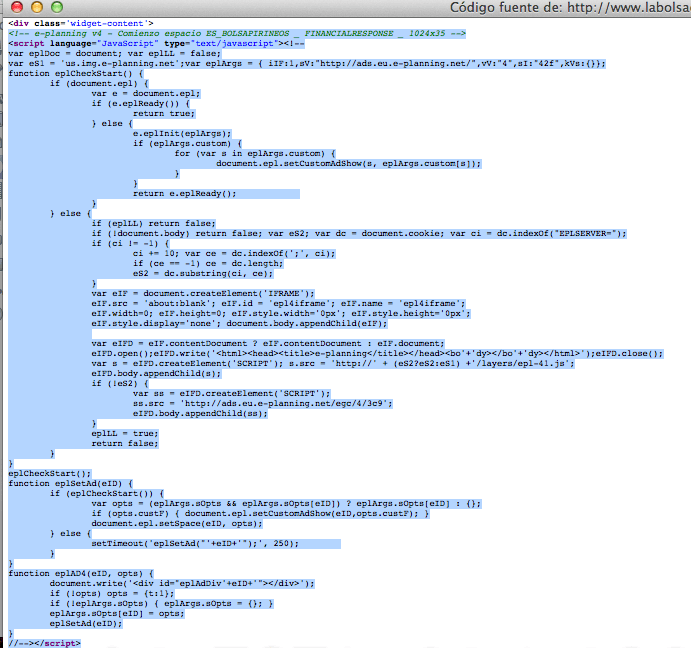
Task: Click line 'eIFD.body.appendChild(s);'
Action: pyautogui.click(x=156, y=373)
